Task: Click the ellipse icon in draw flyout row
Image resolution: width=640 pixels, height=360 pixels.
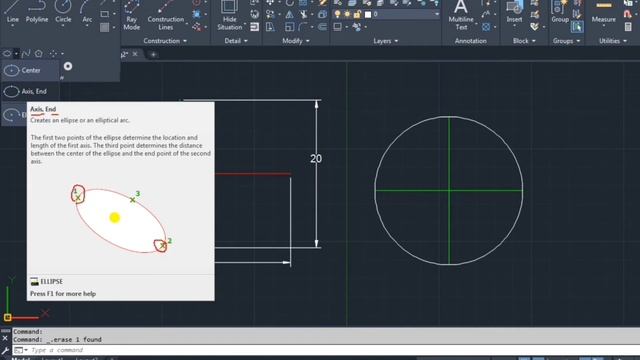Action: click(7, 53)
